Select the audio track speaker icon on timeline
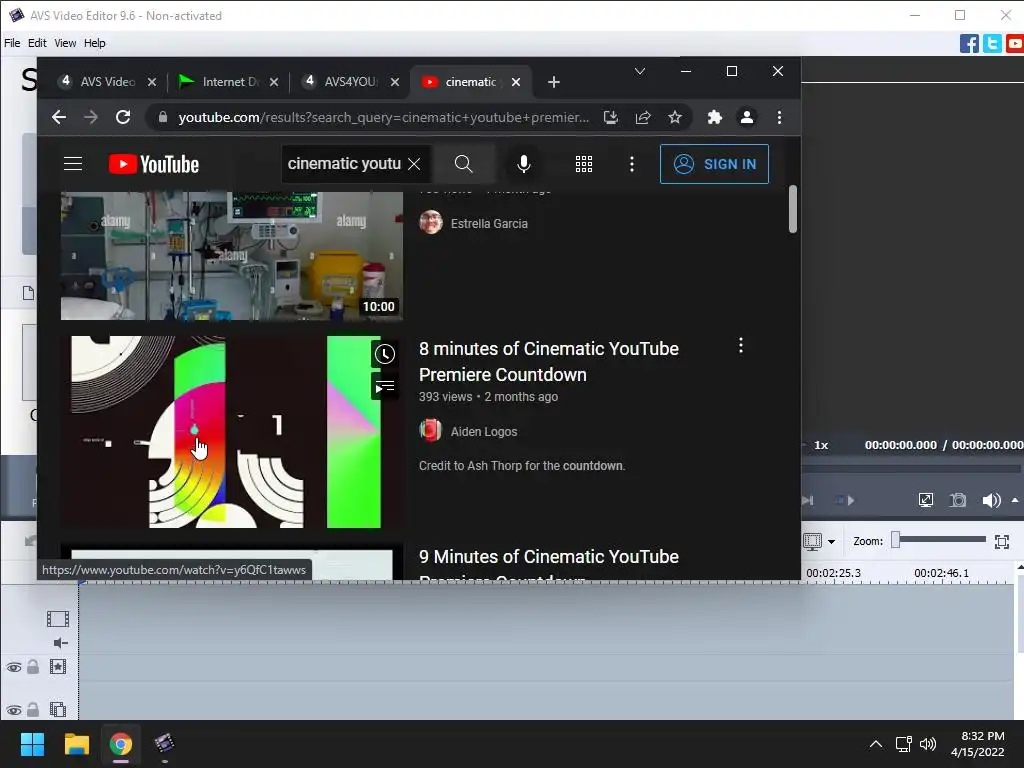This screenshot has width=1024, height=768. point(60,643)
